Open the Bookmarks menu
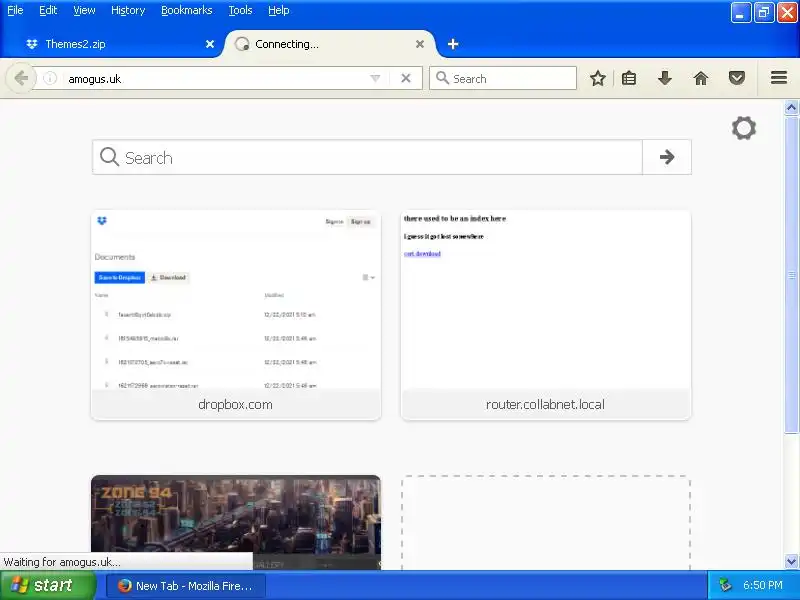Screen dimensions: 800x600 coord(186,10)
